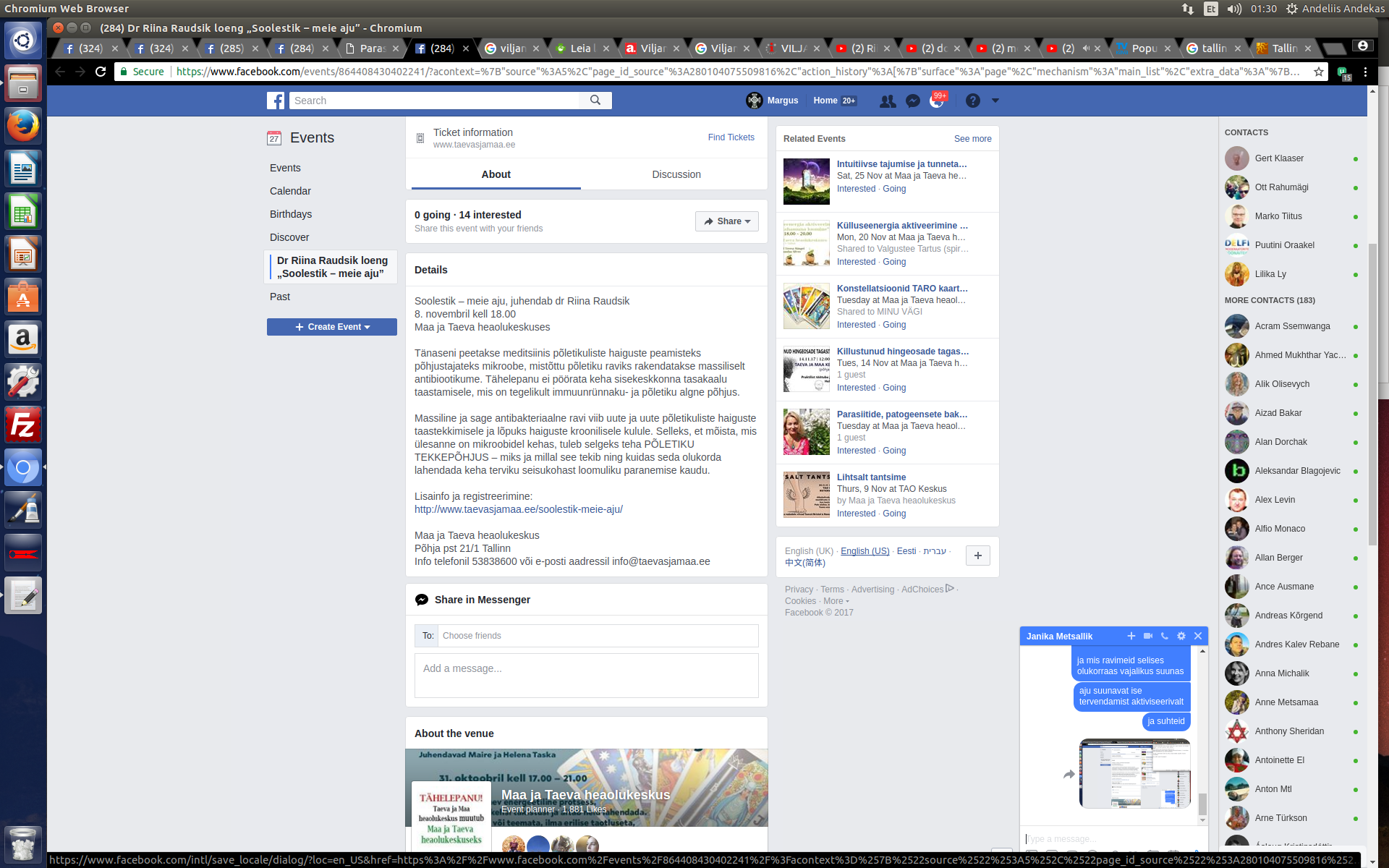
Task: Open Margus profile in top bar
Action: (x=773, y=101)
